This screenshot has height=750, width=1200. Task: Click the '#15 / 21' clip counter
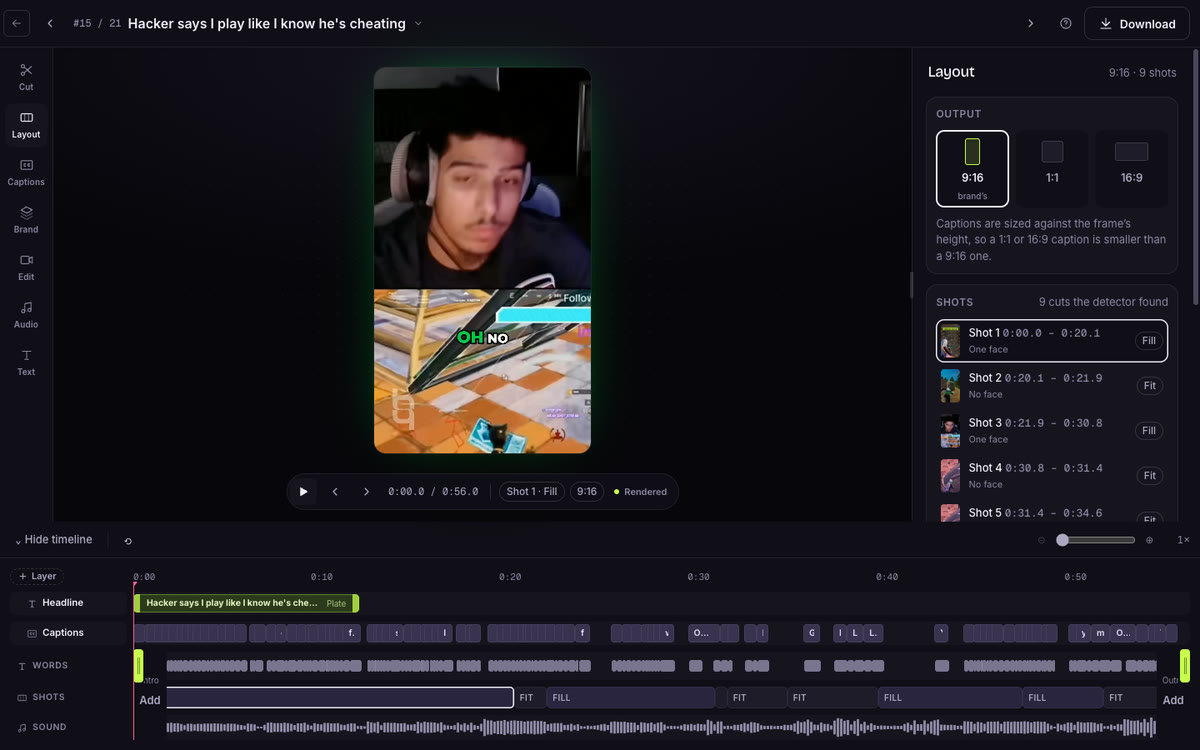click(97, 23)
